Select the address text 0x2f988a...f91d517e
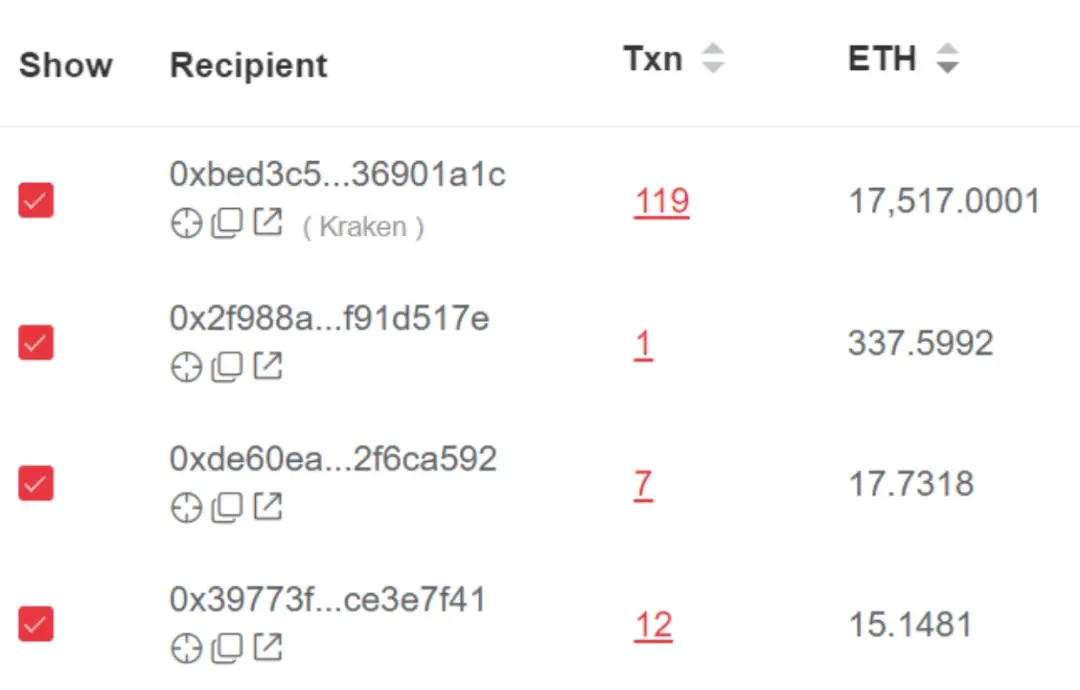The image size is (1080, 690). point(329,319)
